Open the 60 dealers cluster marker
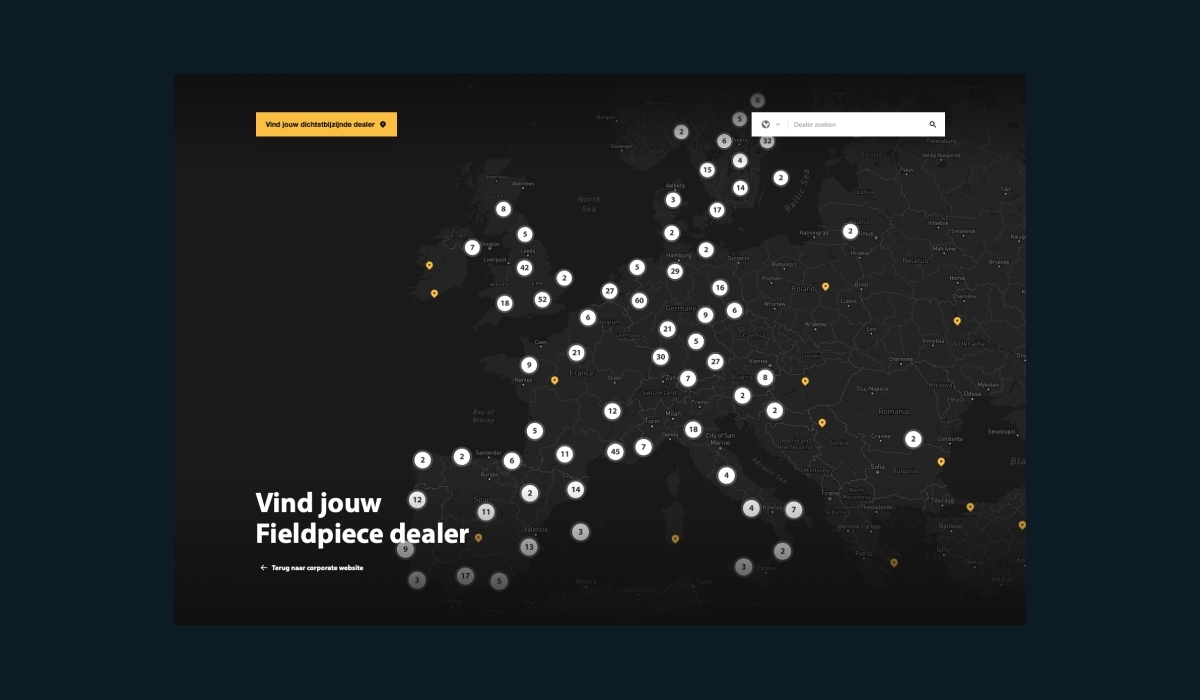1200x700 pixels. pyautogui.click(x=639, y=300)
